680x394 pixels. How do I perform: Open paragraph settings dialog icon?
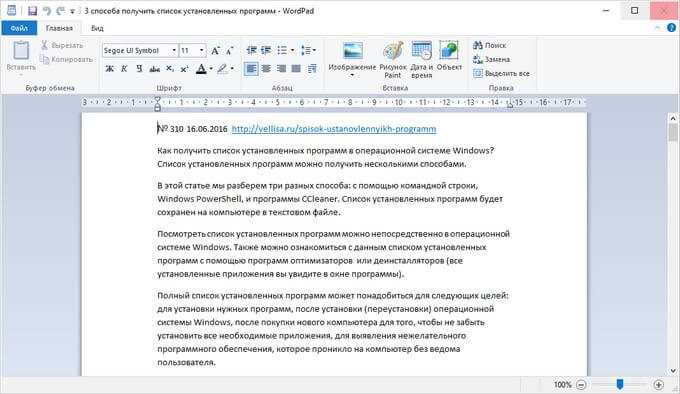(312, 68)
